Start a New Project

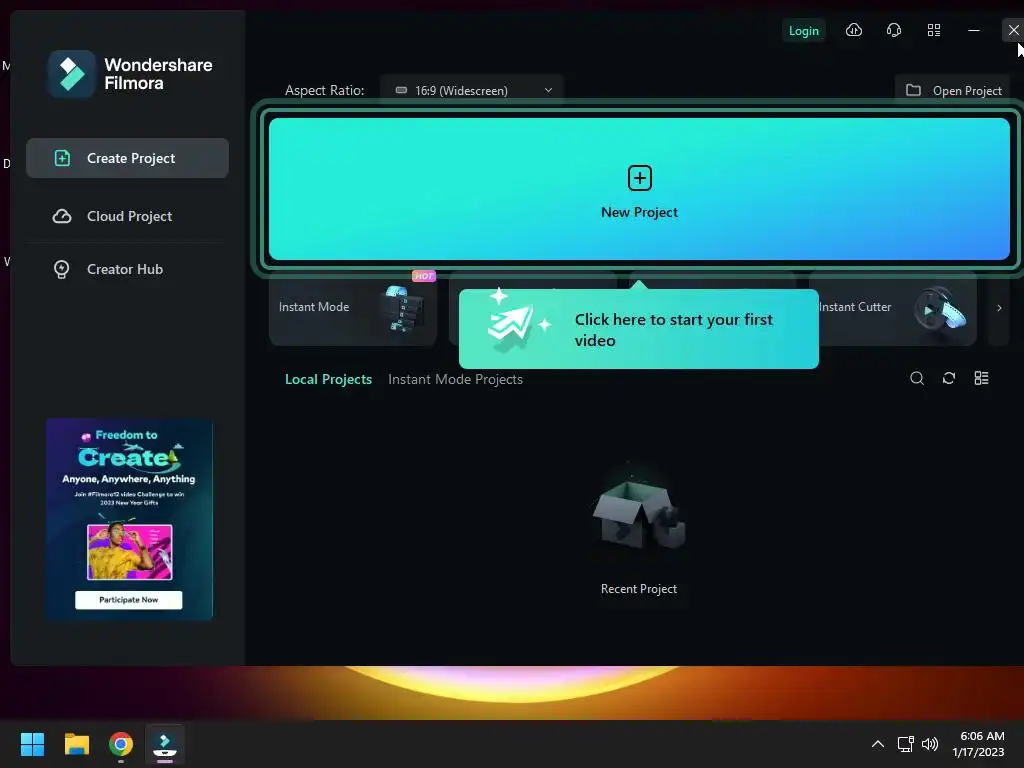pos(639,189)
